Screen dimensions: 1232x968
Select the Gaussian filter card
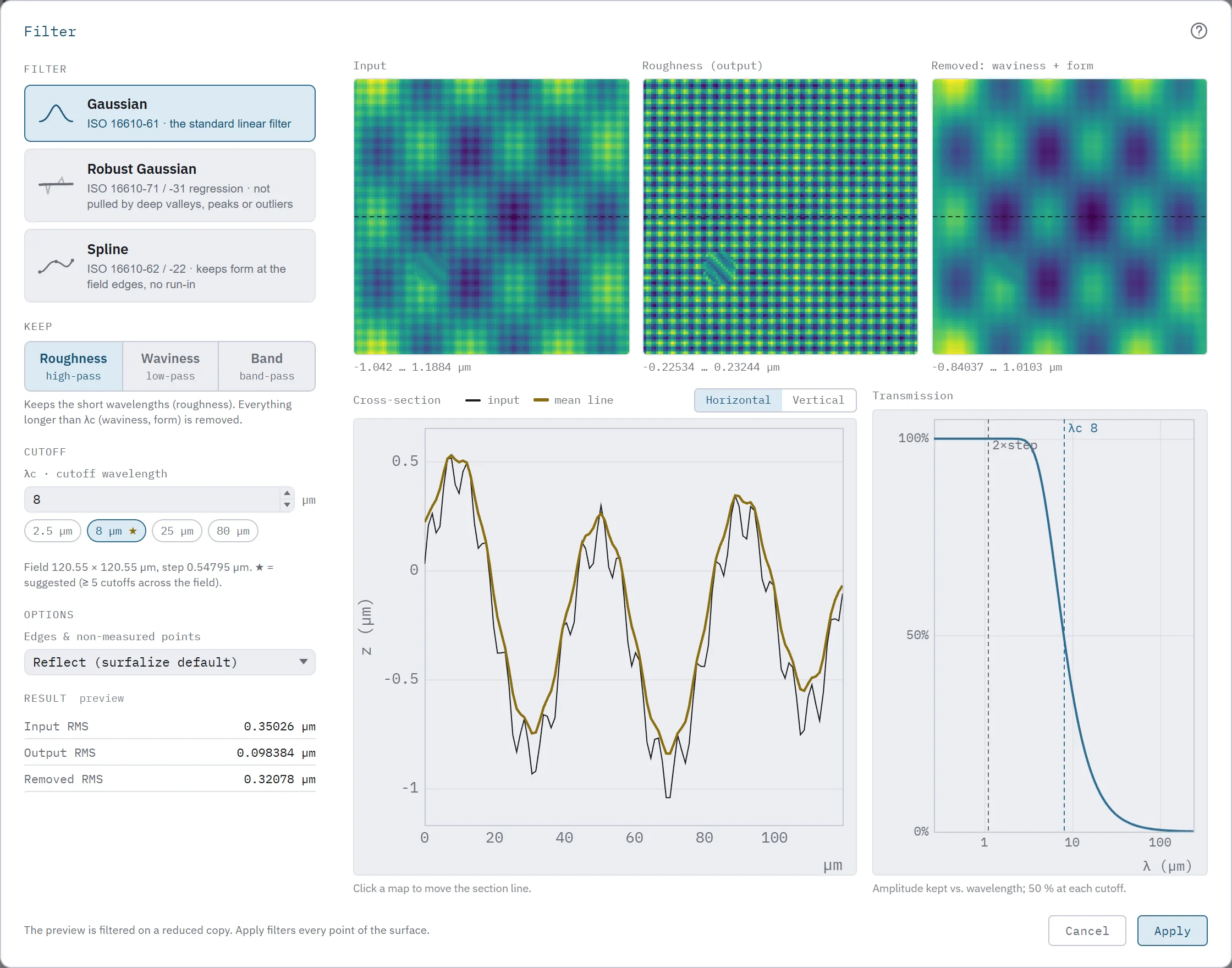[169, 113]
